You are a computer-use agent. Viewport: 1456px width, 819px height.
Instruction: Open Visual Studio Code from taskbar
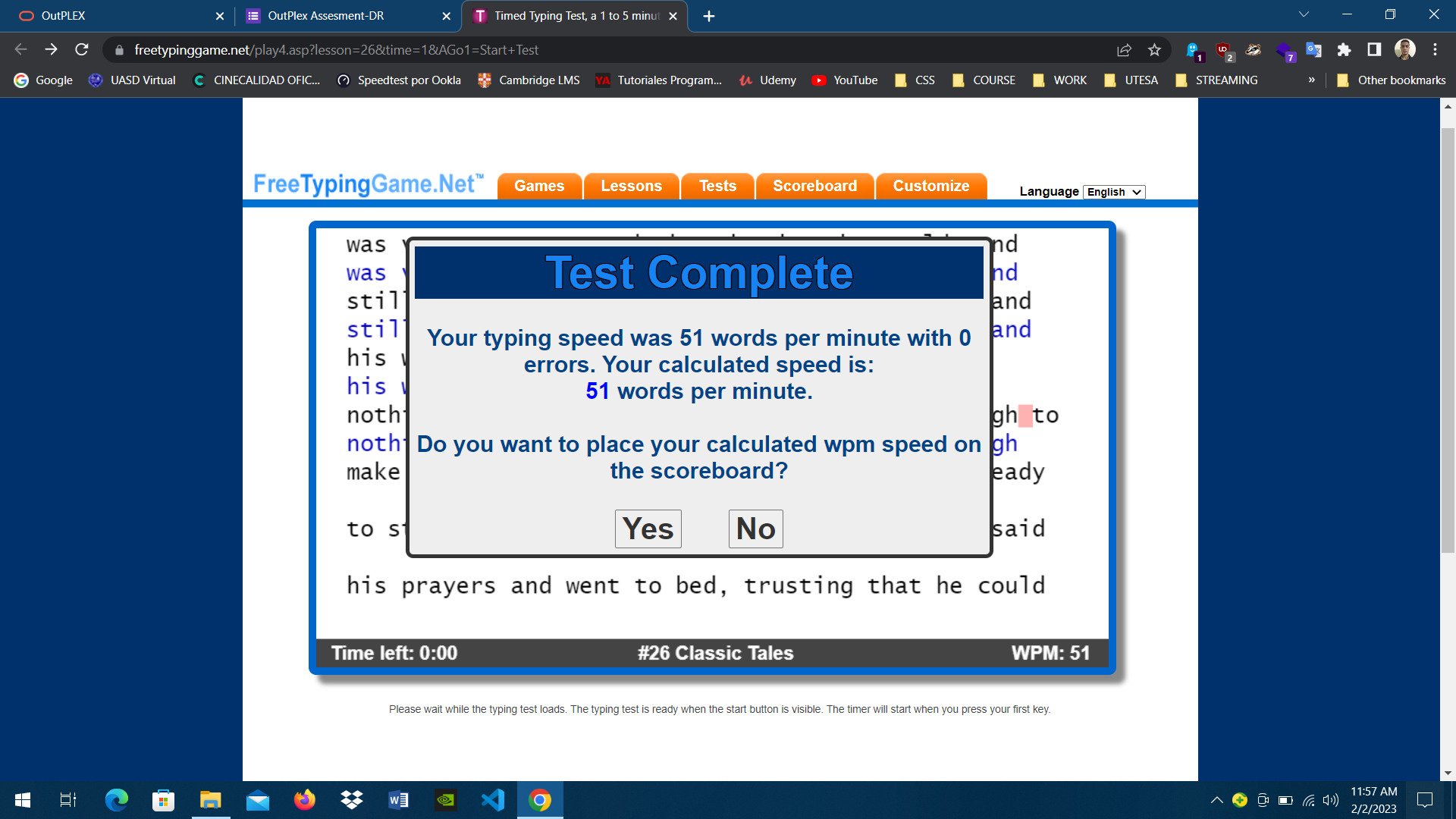click(x=493, y=800)
